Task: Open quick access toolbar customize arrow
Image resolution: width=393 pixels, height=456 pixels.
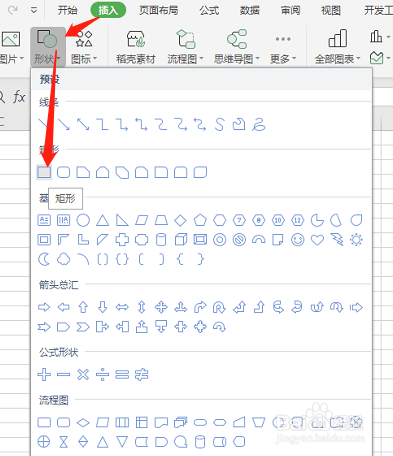Action: (x=34, y=10)
